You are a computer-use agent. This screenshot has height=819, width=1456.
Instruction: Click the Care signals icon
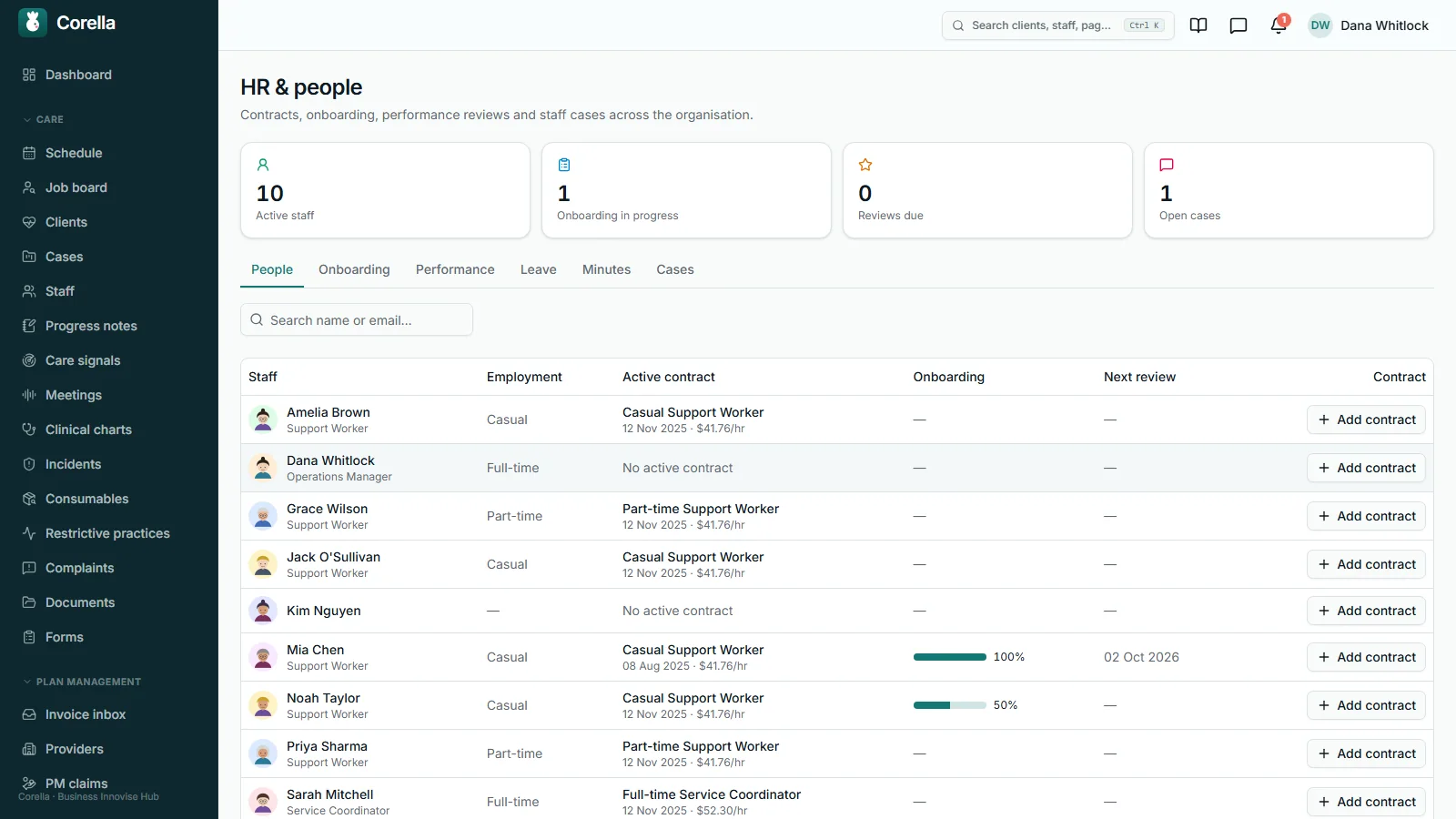29,360
